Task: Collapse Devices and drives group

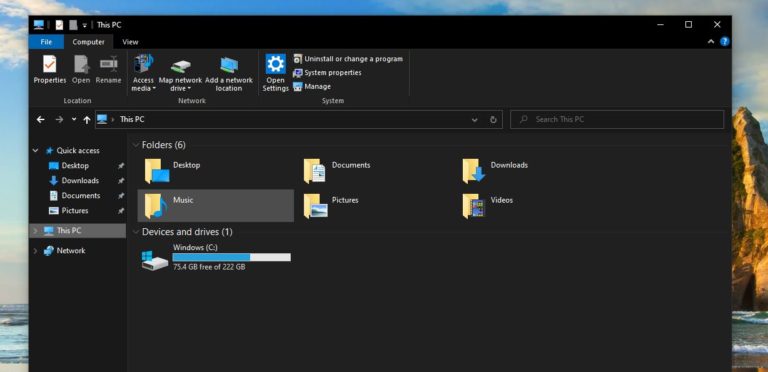Action: point(135,232)
